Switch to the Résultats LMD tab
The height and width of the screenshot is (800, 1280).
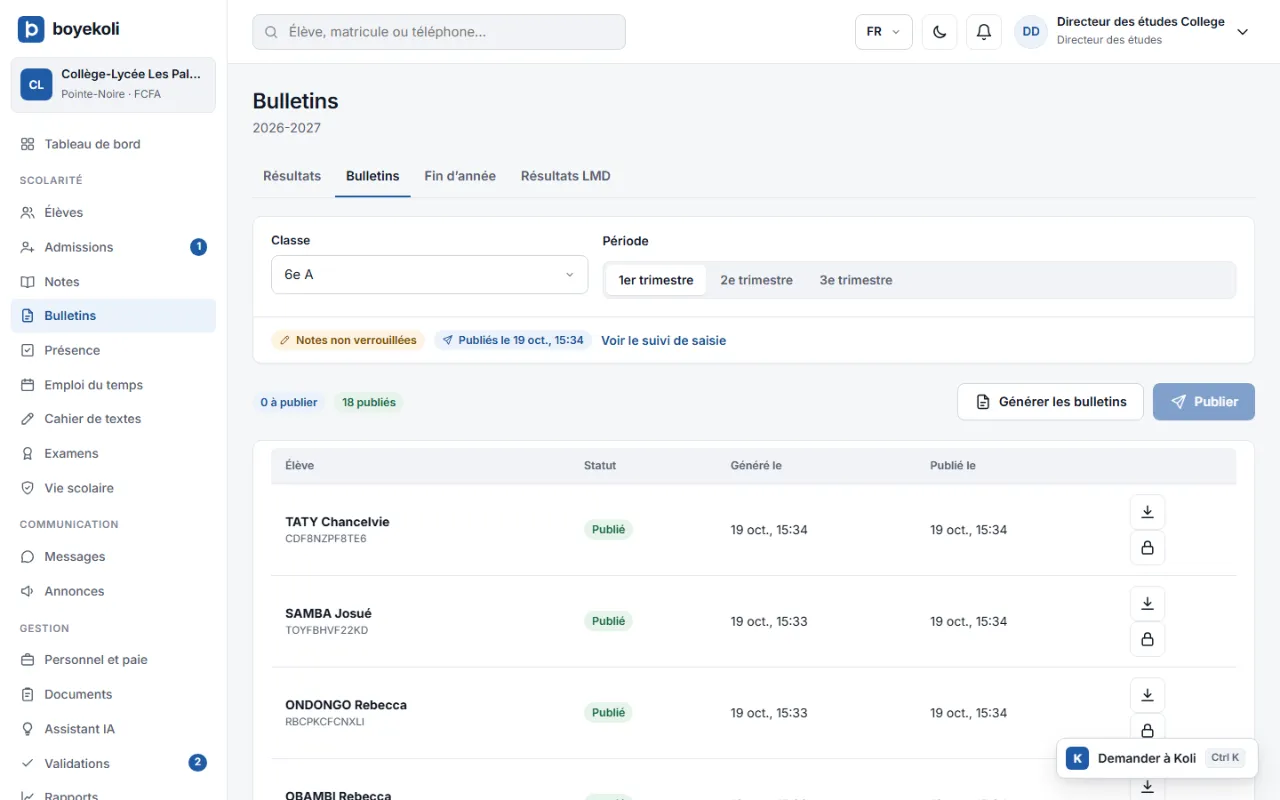coord(566,176)
